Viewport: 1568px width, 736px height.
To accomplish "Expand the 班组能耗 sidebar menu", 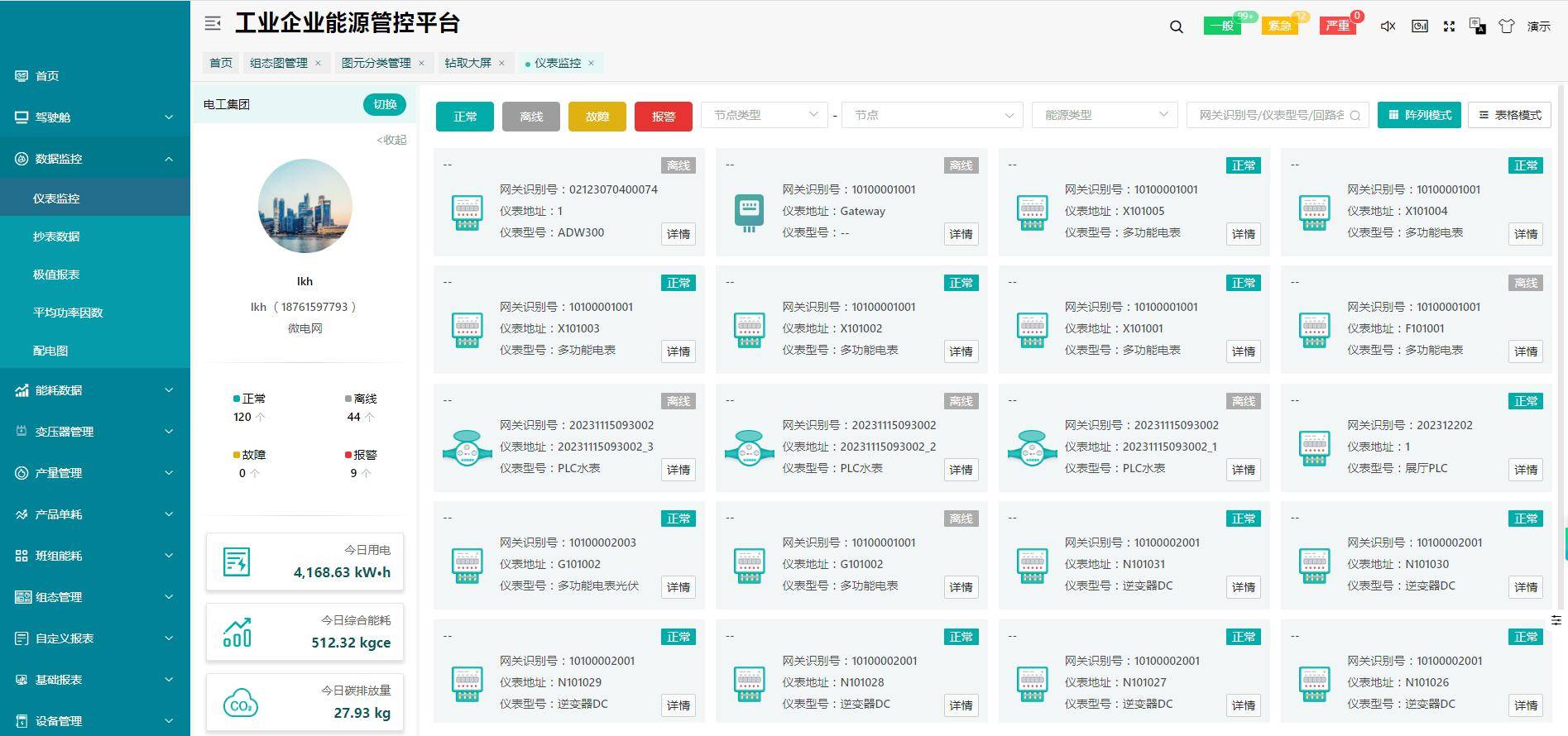I will click(95, 556).
